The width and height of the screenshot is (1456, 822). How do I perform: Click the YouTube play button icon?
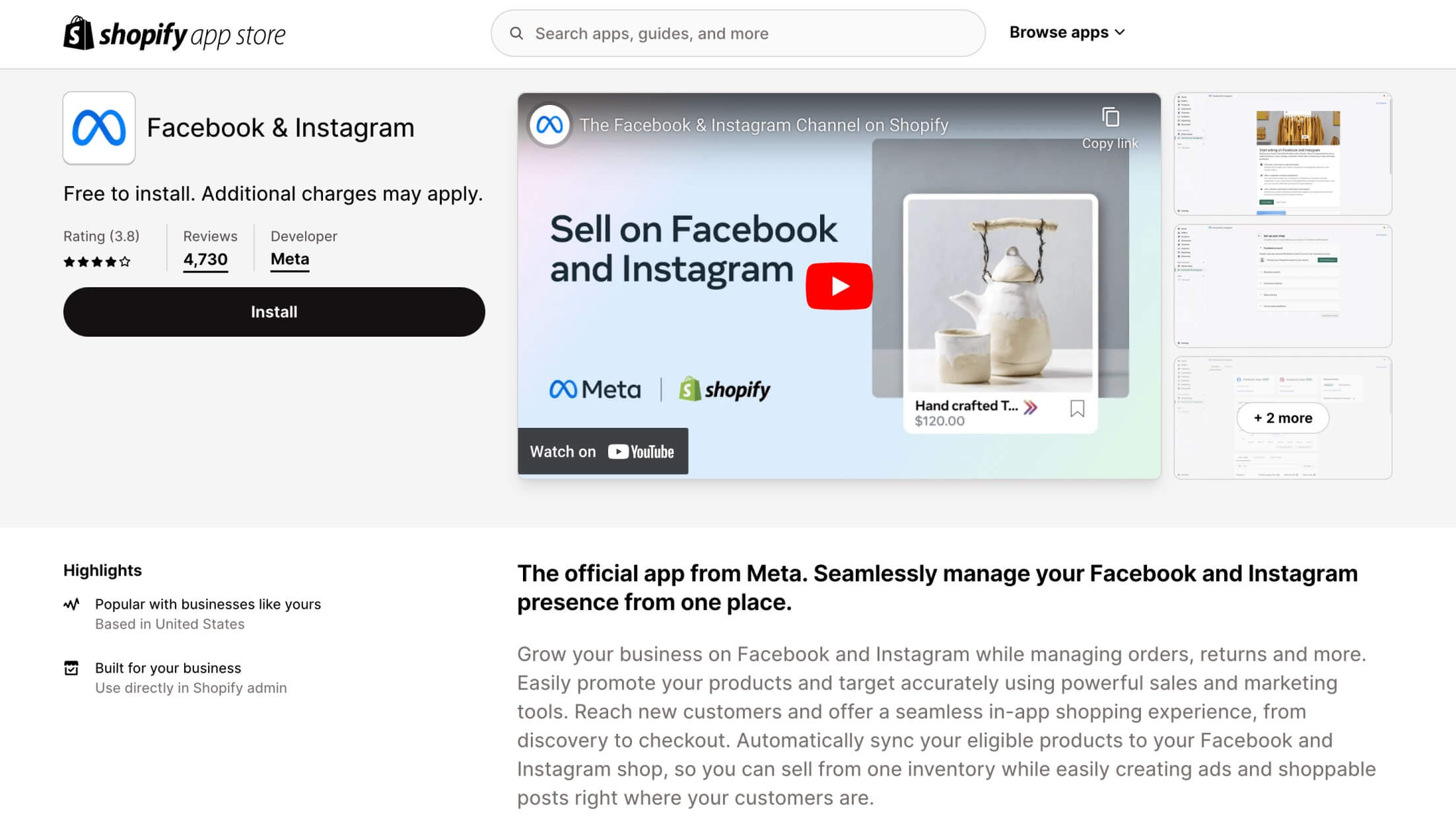838,286
